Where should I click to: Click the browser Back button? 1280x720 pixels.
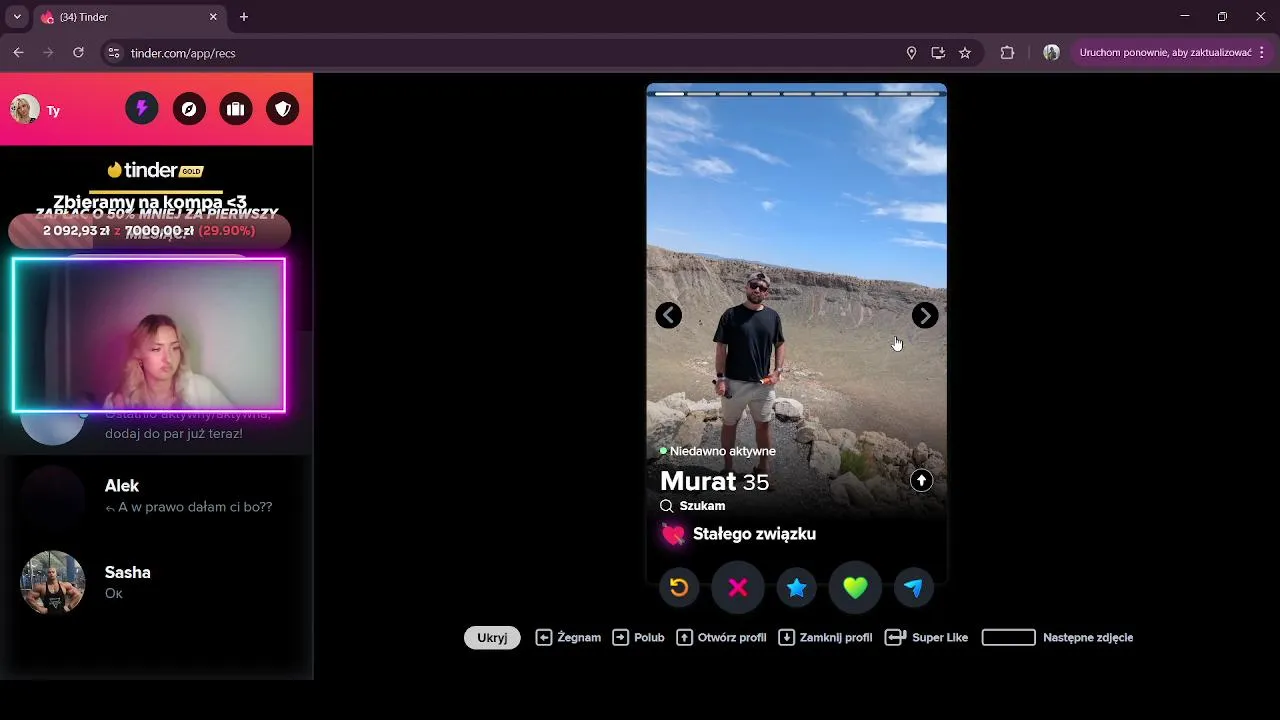pyautogui.click(x=18, y=53)
